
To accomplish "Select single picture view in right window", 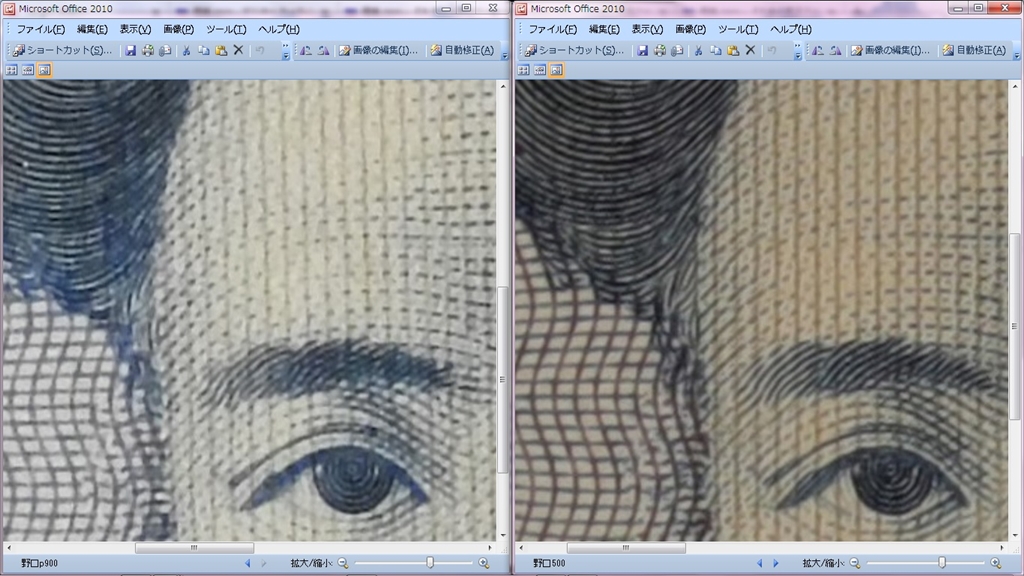I will [x=556, y=70].
